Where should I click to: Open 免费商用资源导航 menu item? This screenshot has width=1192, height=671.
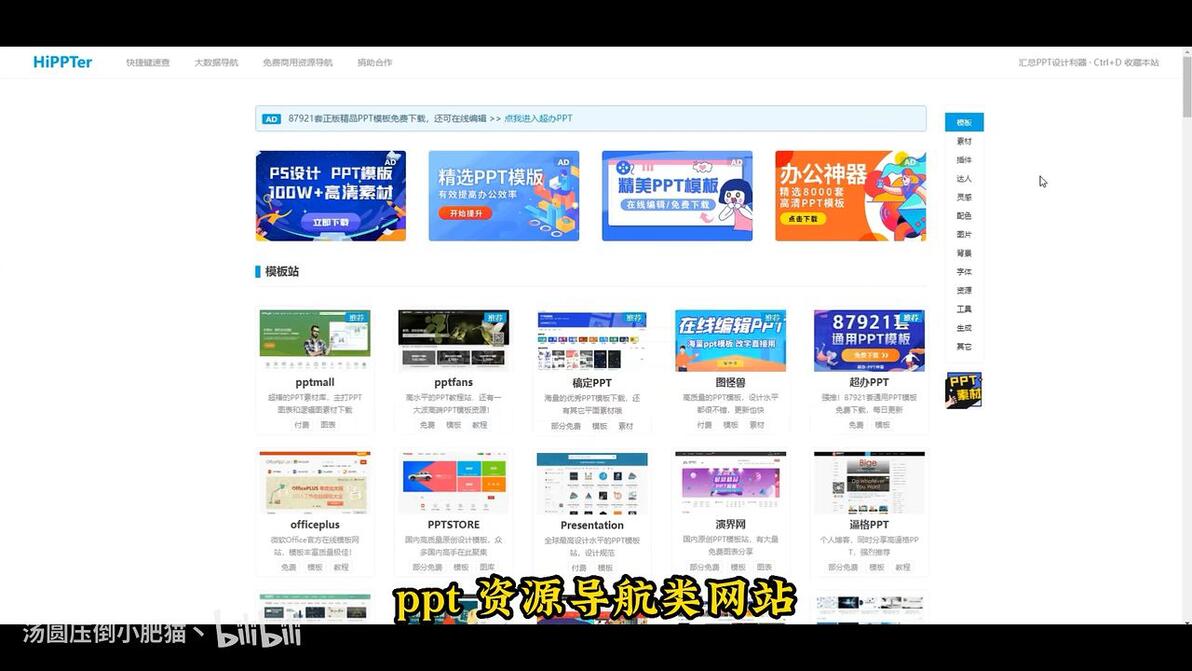[x=297, y=63]
